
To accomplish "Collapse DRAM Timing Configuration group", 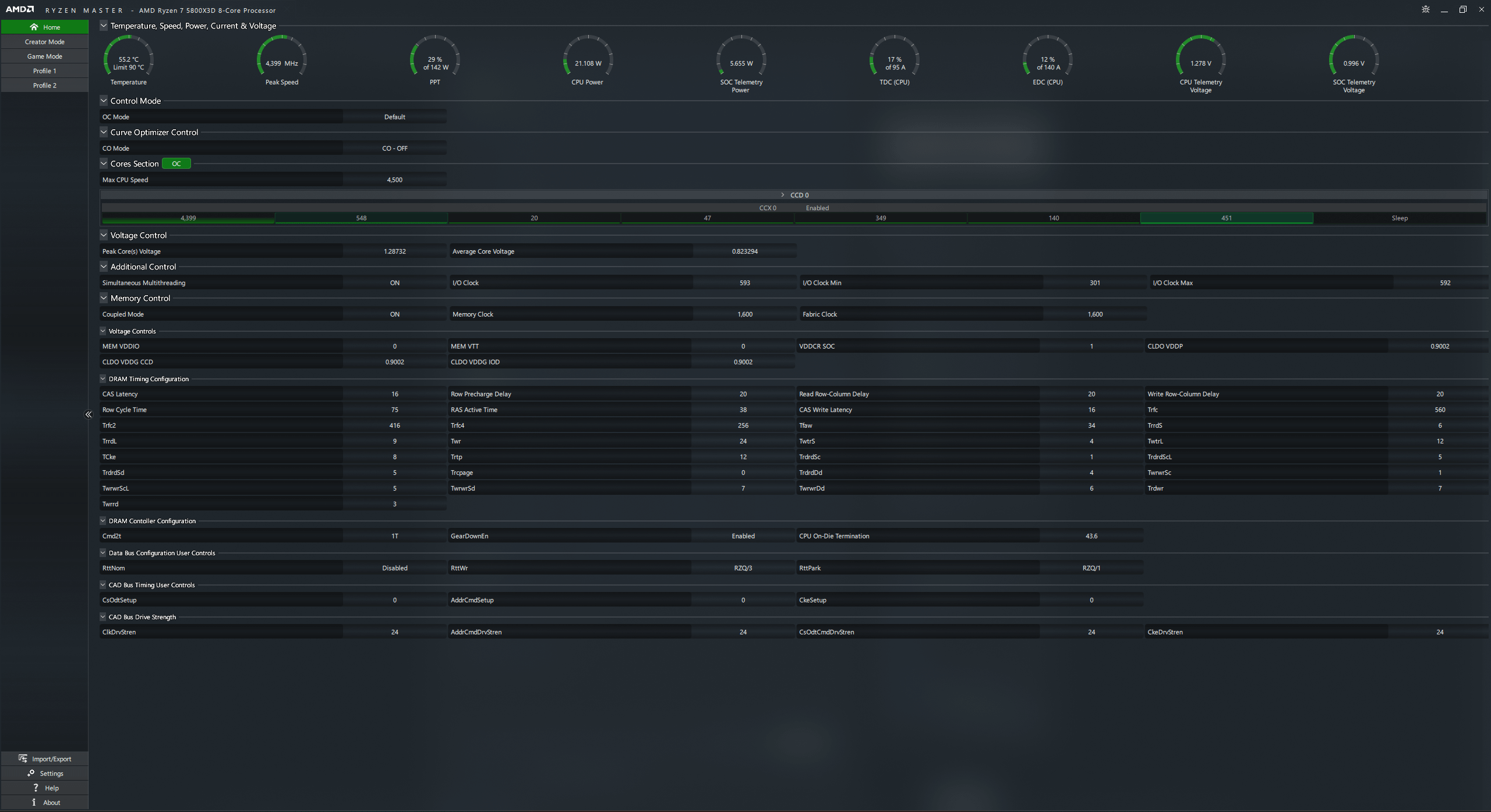I will pyautogui.click(x=103, y=379).
